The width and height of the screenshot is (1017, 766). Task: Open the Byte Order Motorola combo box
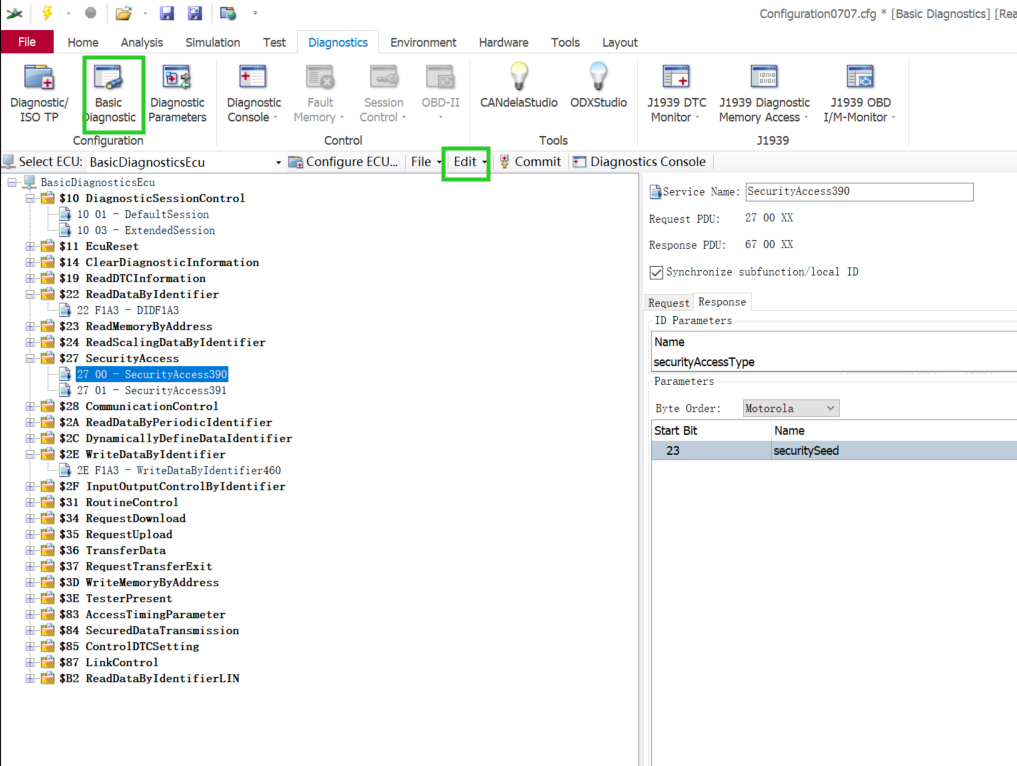(791, 409)
